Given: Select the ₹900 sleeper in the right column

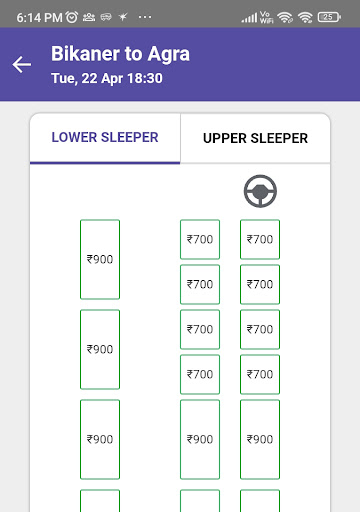Looking at the screenshot, I should coord(260,439).
